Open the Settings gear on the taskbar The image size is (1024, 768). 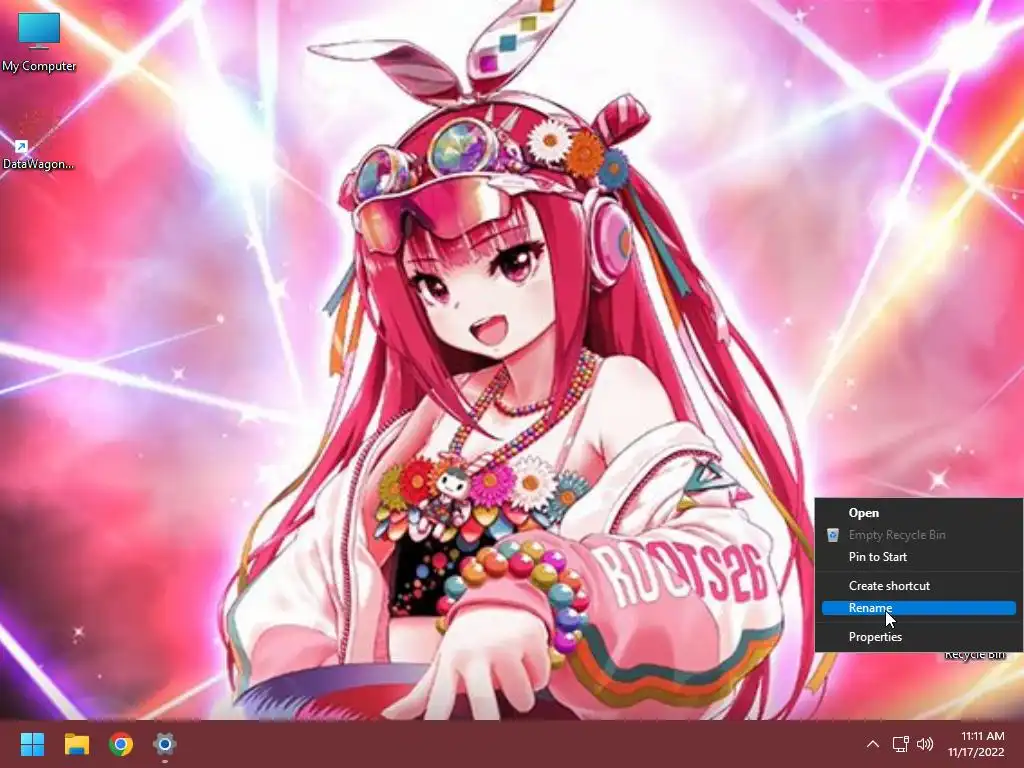tap(165, 744)
